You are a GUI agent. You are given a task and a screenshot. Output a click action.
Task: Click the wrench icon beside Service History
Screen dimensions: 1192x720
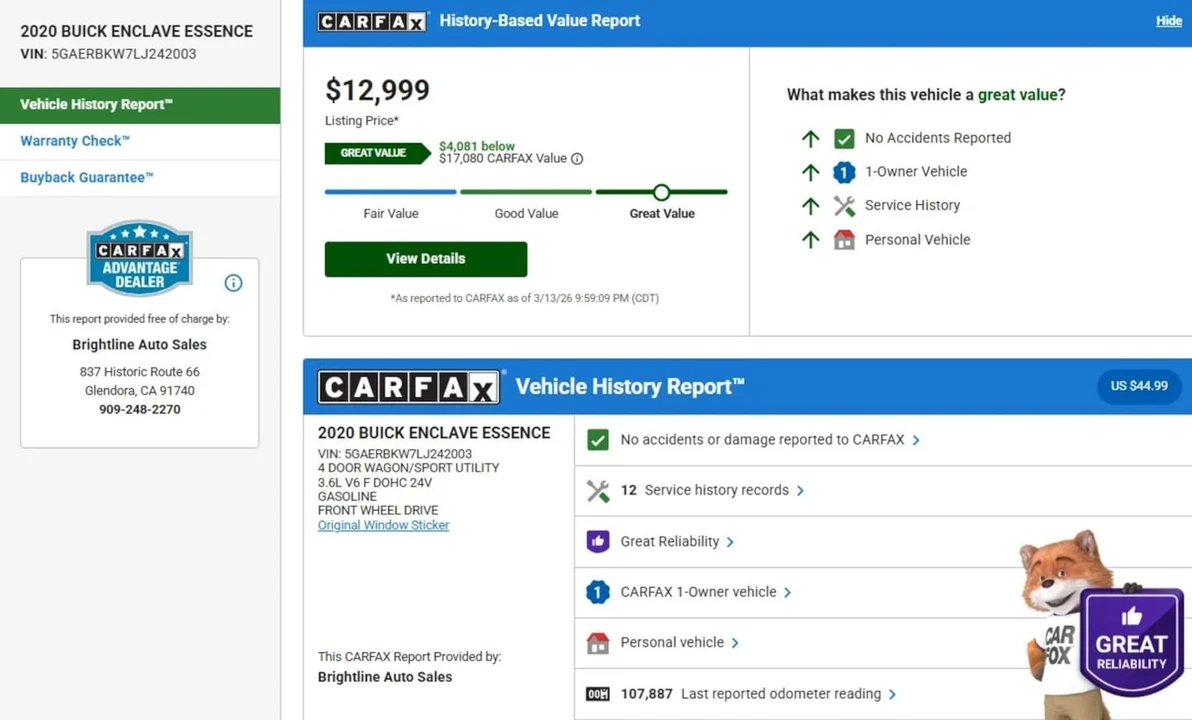[844, 206]
